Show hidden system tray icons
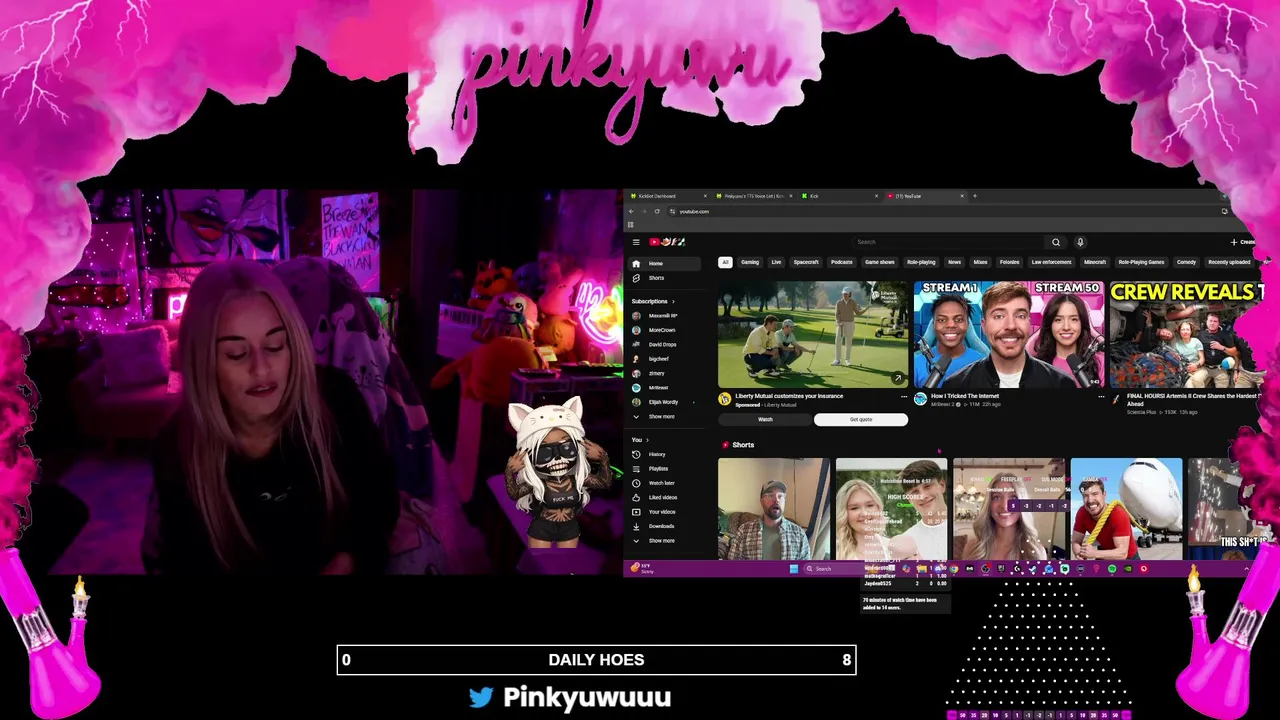The width and height of the screenshot is (1280, 720). click(1246, 569)
